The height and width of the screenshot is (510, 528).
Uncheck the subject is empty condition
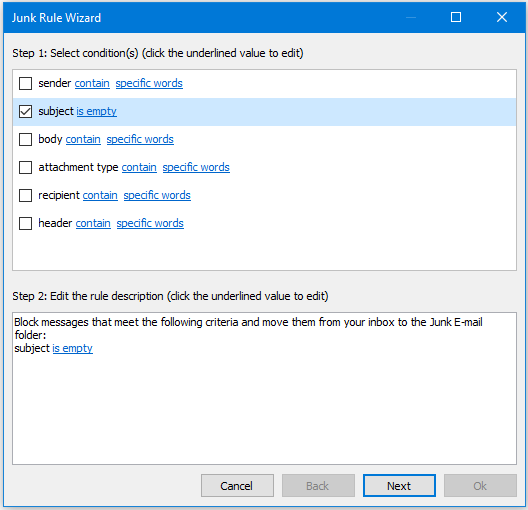[25, 111]
